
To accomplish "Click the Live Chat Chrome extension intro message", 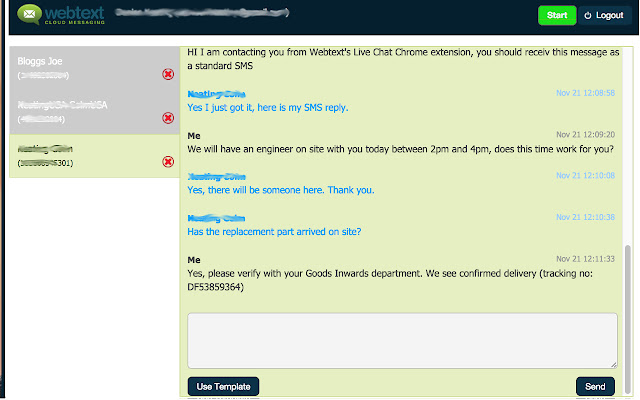I will [403, 59].
